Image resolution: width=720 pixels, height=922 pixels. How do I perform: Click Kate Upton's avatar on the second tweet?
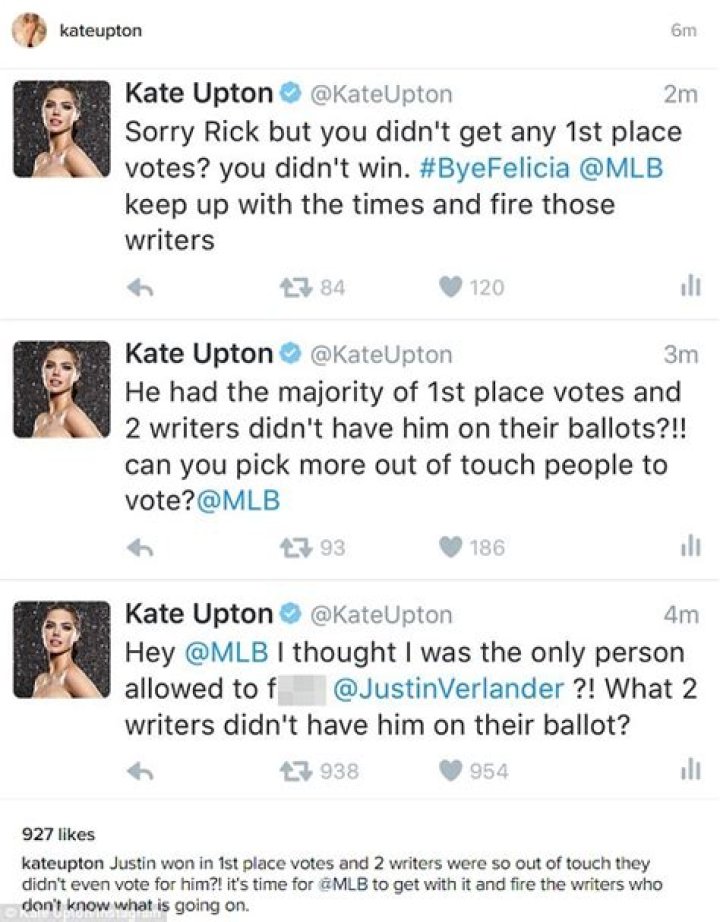[62, 388]
